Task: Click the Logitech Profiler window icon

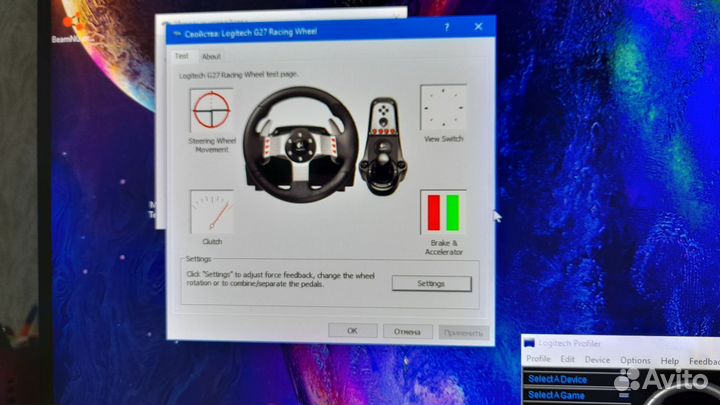Action: click(529, 343)
